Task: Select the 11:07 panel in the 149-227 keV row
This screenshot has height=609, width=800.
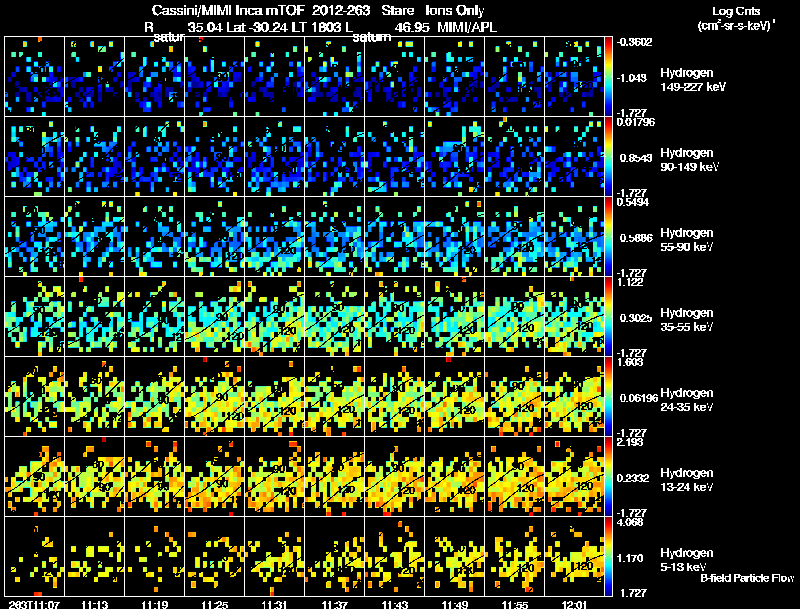Action: coord(35,77)
